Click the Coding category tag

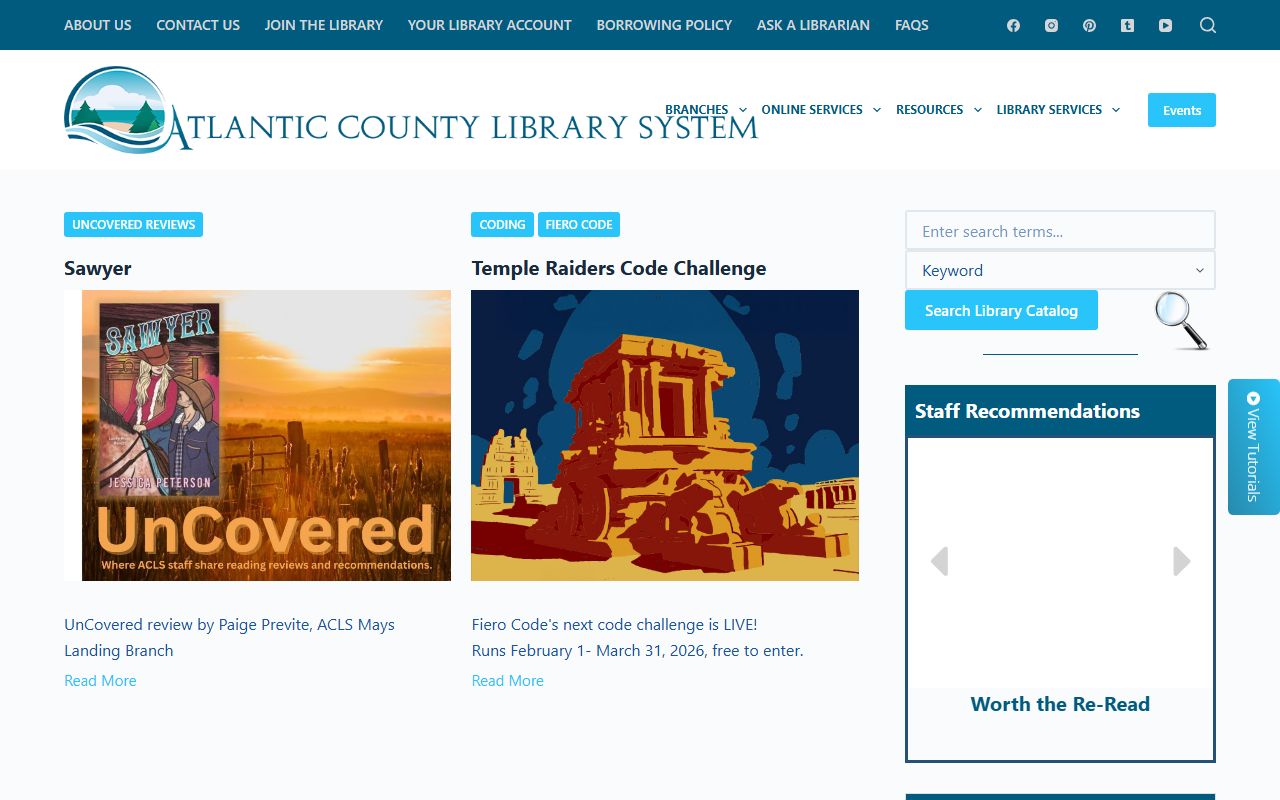502,224
